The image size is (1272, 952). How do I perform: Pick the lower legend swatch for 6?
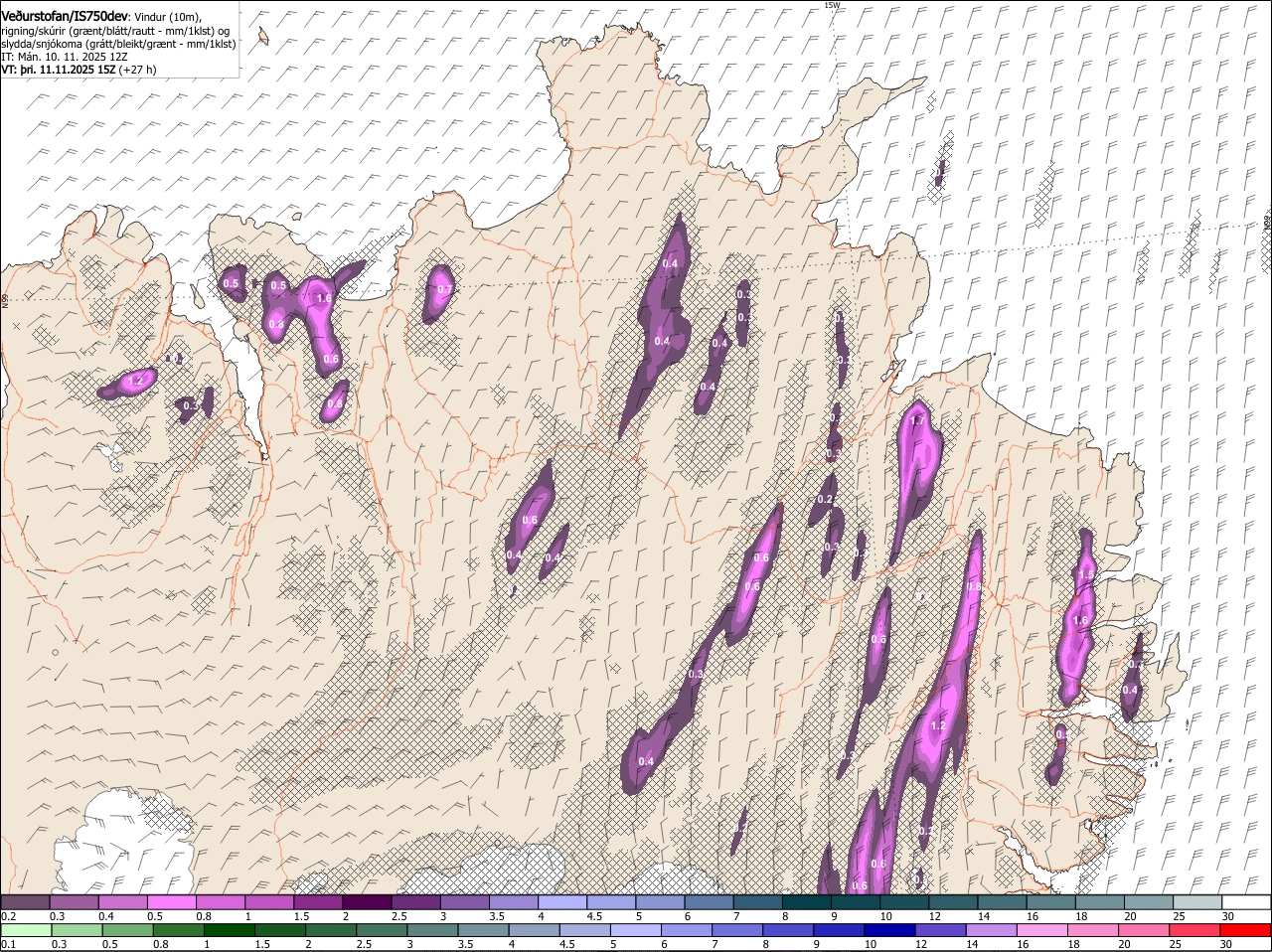pyautogui.click(x=687, y=930)
